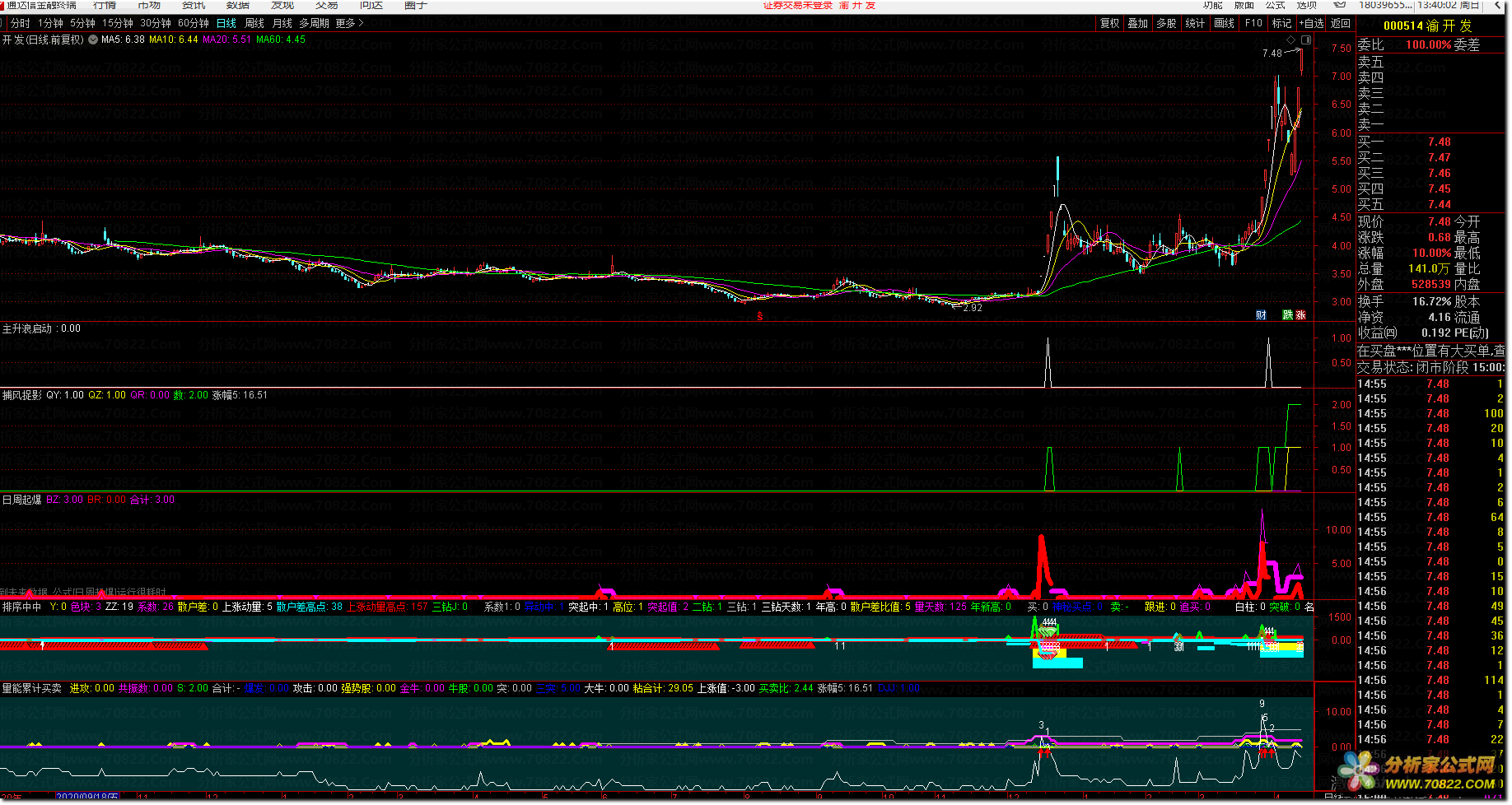1512x805 pixels.
Task: Select the 1分钟 period tab
Action: tap(50, 23)
